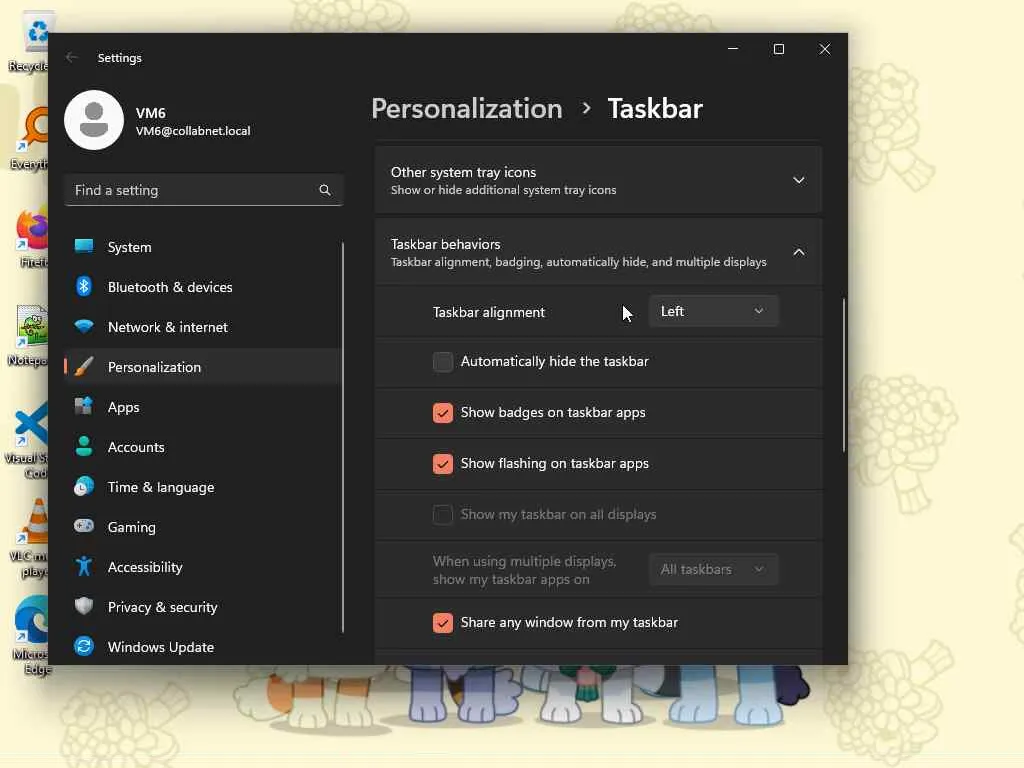
Task: Click the Apps icon in sidebar
Action: (x=84, y=406)
